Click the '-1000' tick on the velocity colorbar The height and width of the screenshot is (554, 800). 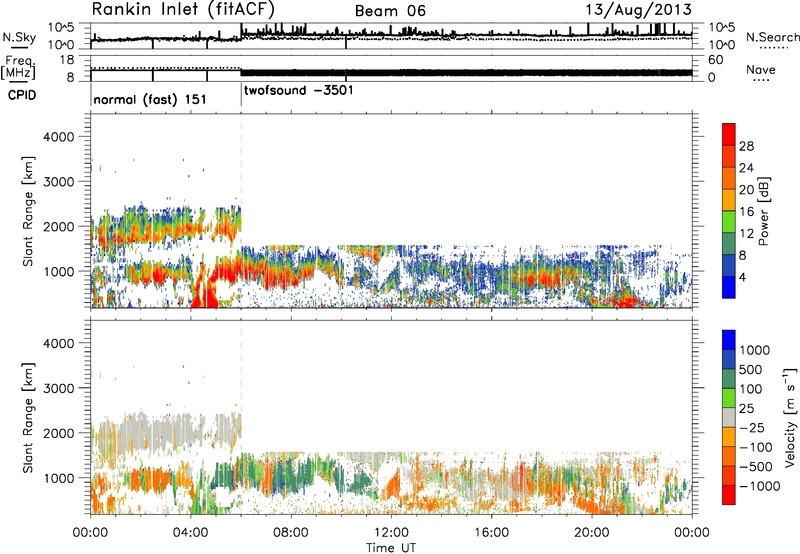pos(759,486)
